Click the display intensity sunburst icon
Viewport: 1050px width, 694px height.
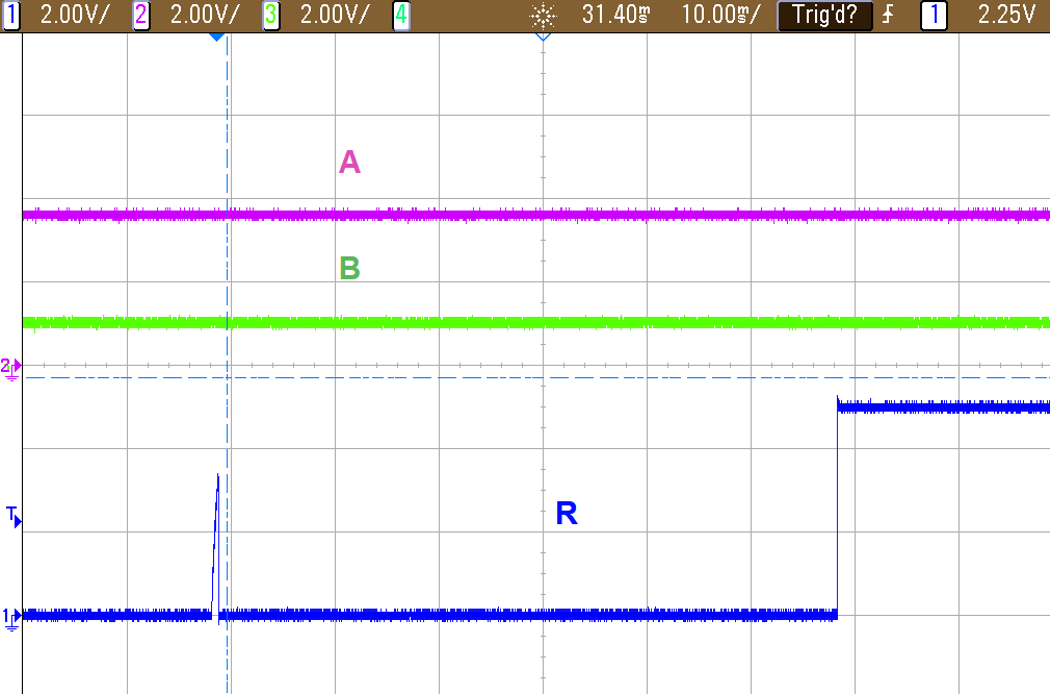541,15
